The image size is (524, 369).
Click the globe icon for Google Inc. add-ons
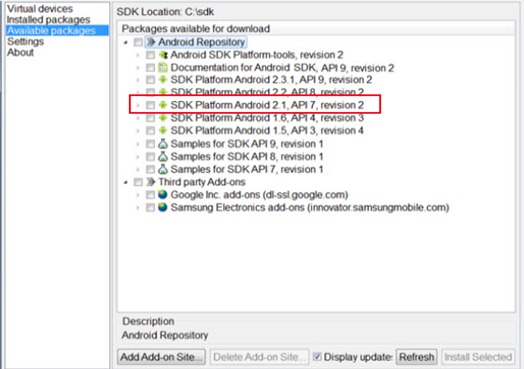point(163,195)
